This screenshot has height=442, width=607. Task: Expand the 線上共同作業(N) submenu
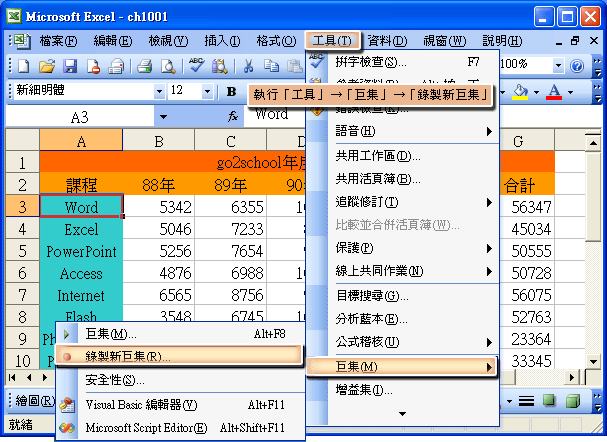point(402,271)
